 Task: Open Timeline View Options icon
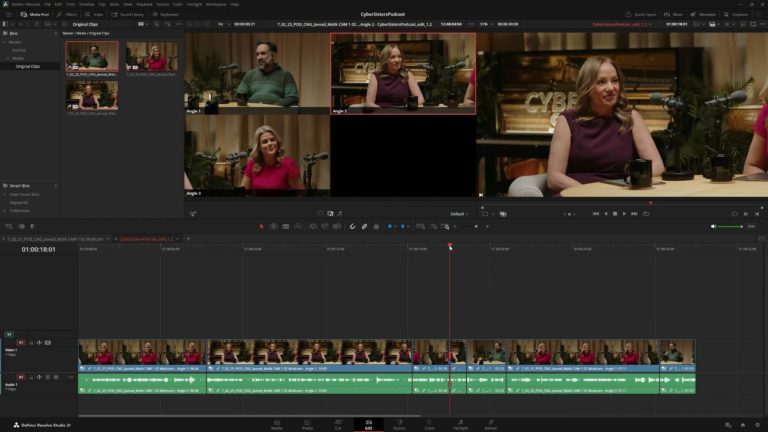(x=9, y=226)
